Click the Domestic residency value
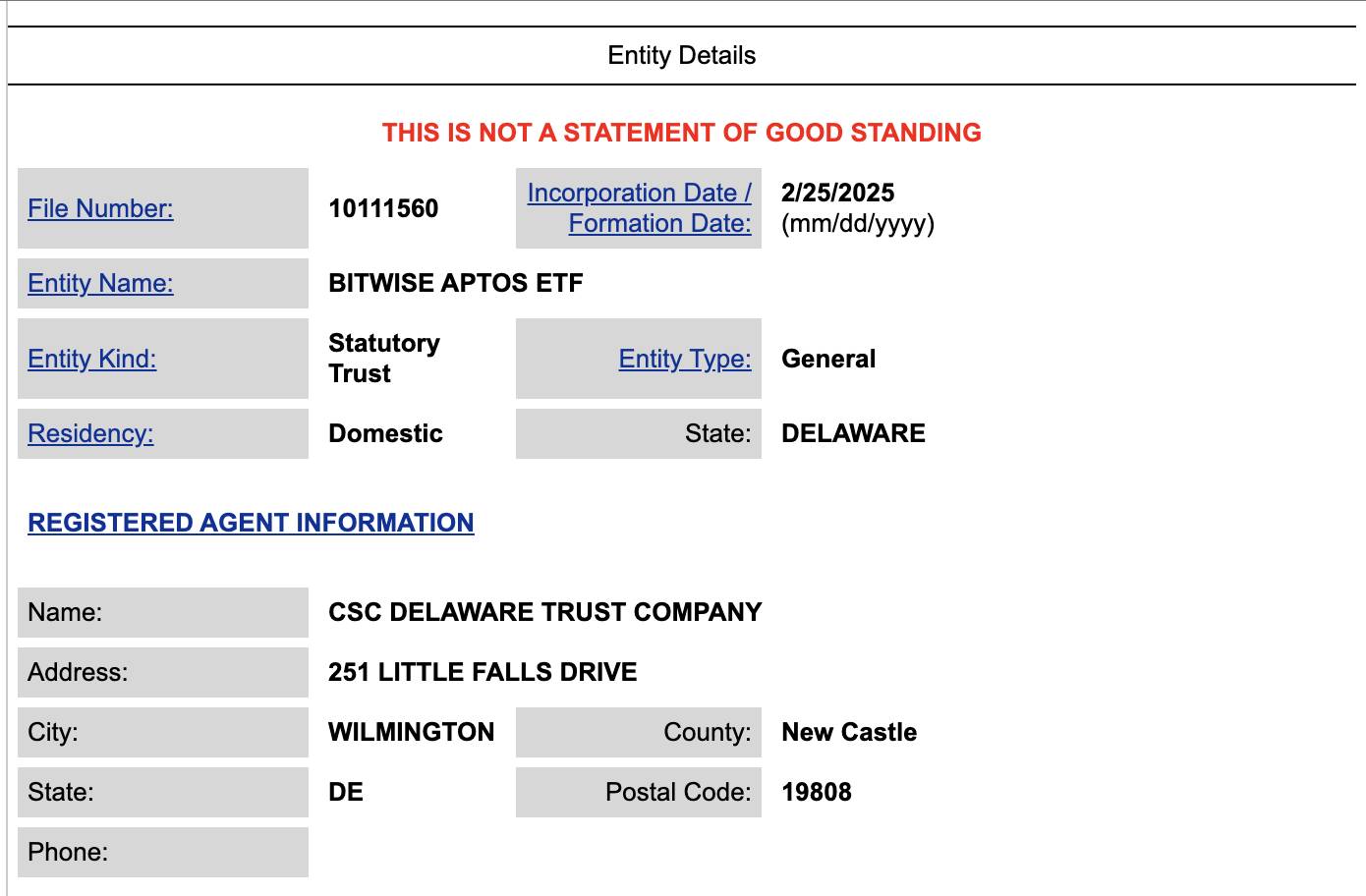 tap(385, 433)
